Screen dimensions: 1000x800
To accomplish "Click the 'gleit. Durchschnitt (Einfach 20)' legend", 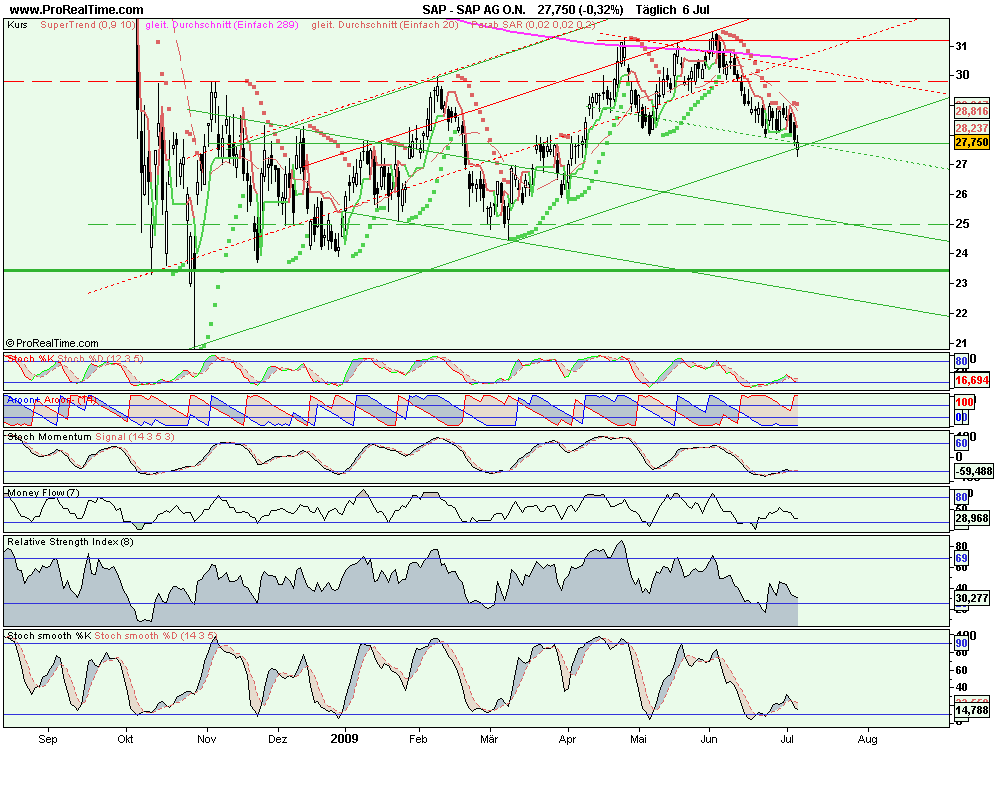I will point(385,25).
